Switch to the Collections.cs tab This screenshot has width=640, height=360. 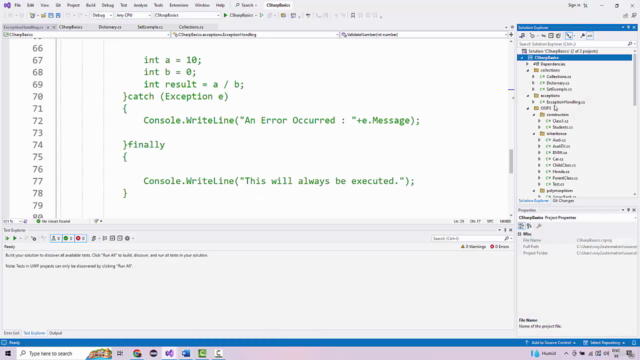point(191,27)
